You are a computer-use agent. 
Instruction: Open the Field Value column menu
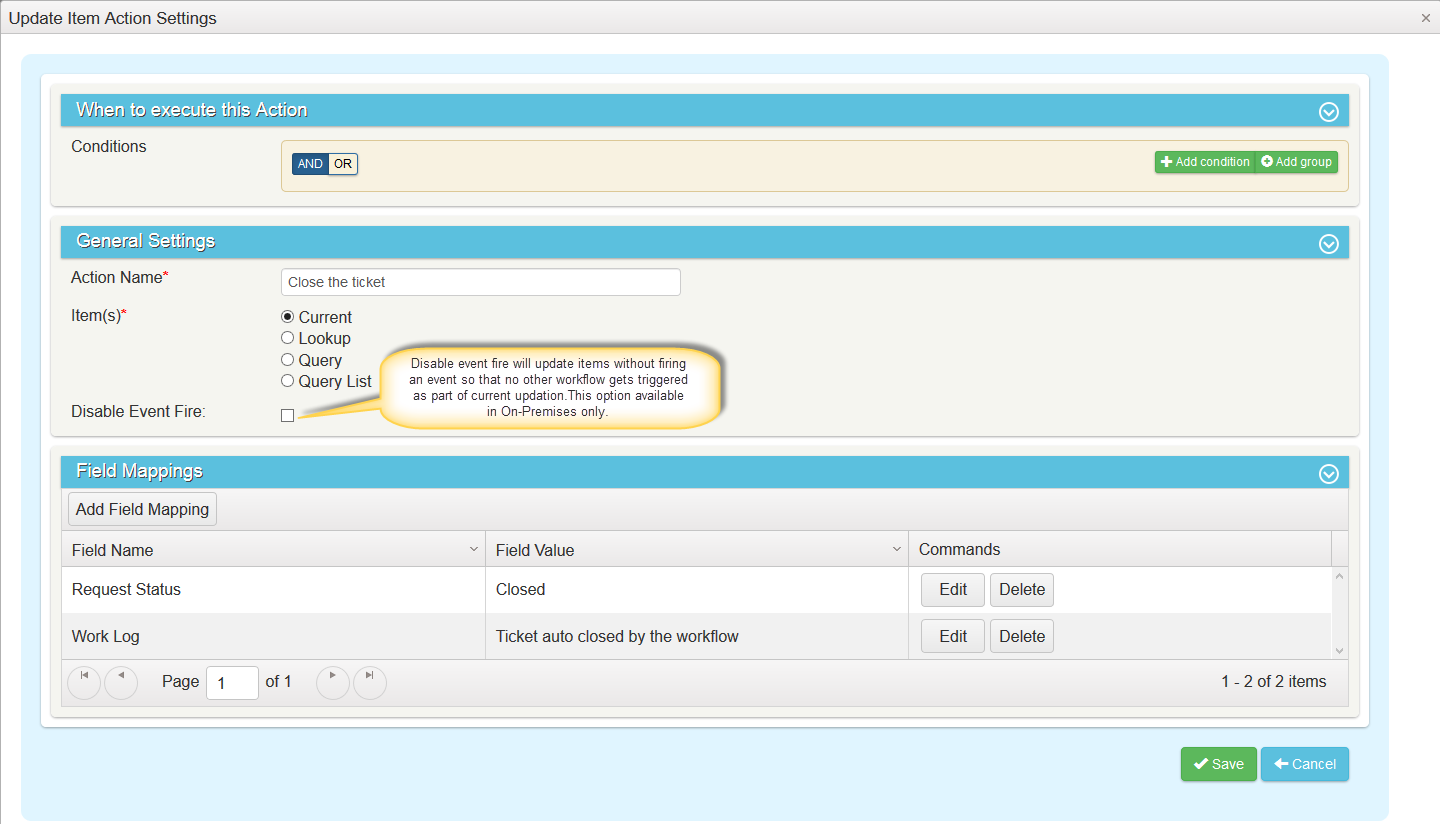[x=897, y=550]
